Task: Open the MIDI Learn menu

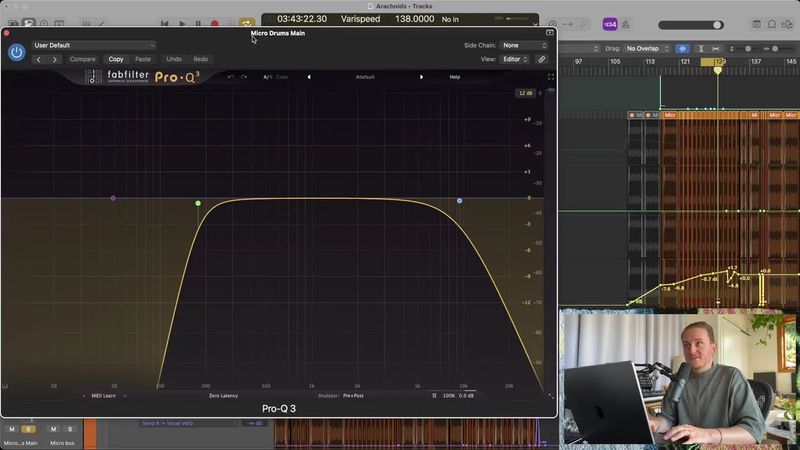Action: point(104,396)
